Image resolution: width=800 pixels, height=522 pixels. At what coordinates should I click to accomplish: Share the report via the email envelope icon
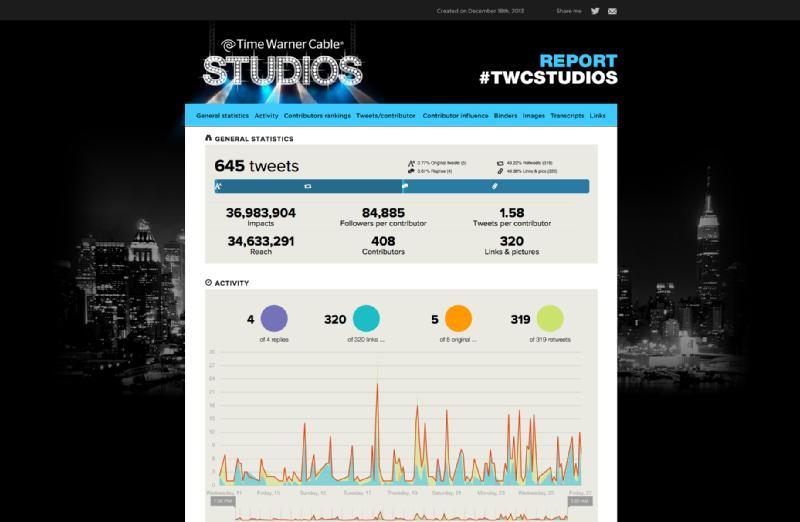[612, 11]
